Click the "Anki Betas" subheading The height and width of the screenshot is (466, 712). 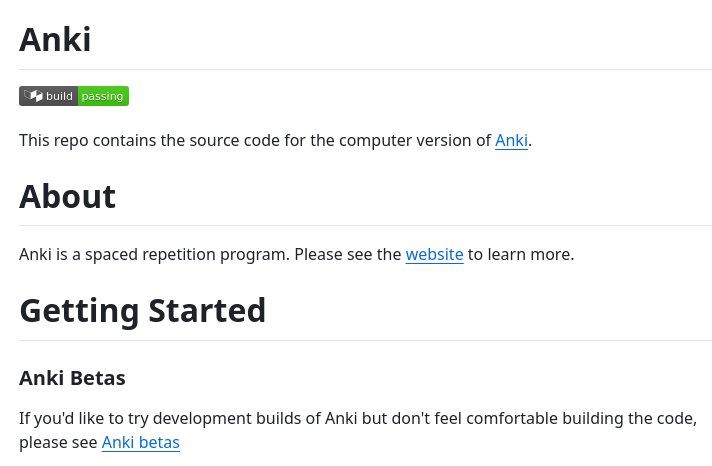[72, 378]
